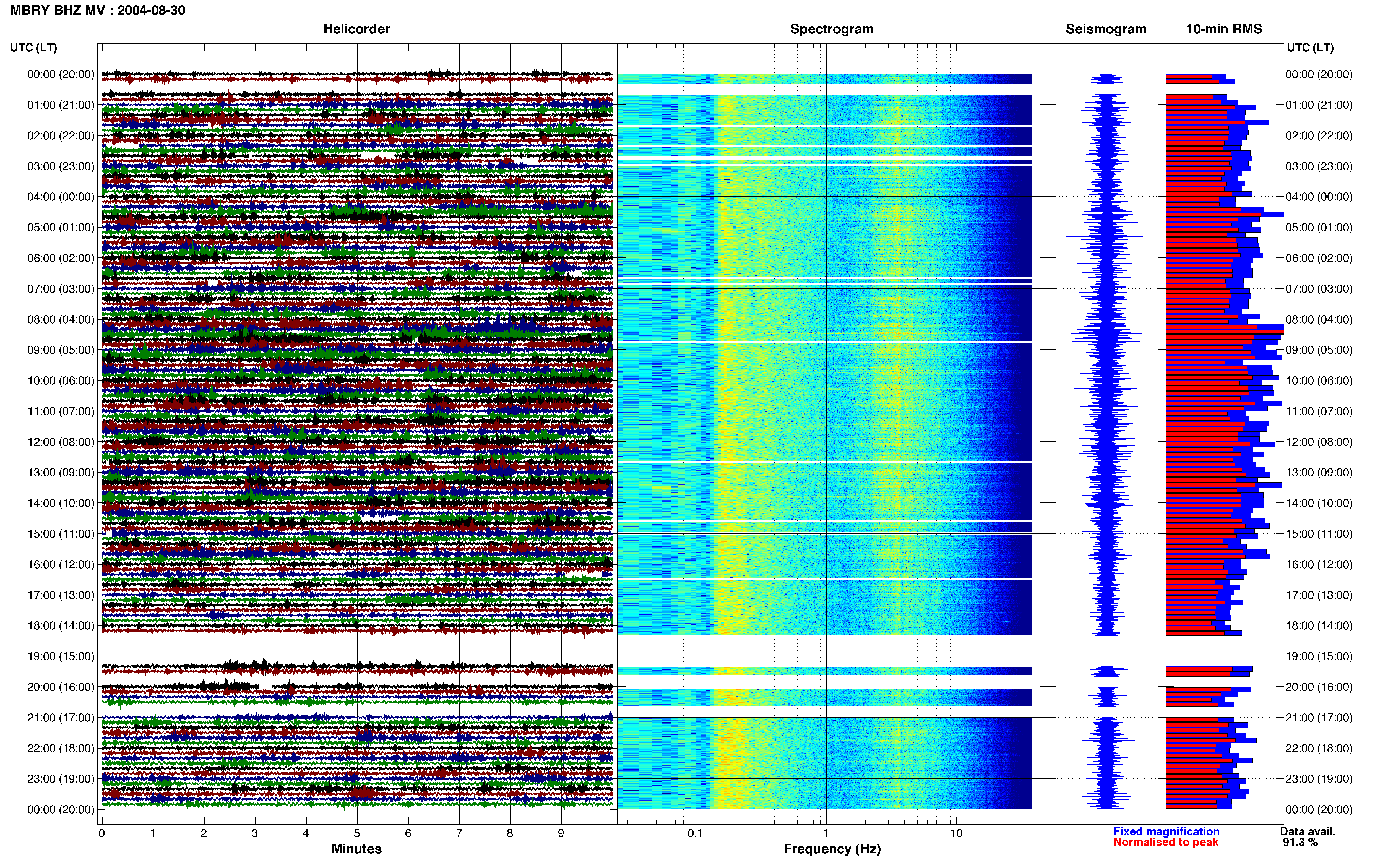
Task: Click the 'Frequency (Hz)' x-axis label
Action: 832,849
